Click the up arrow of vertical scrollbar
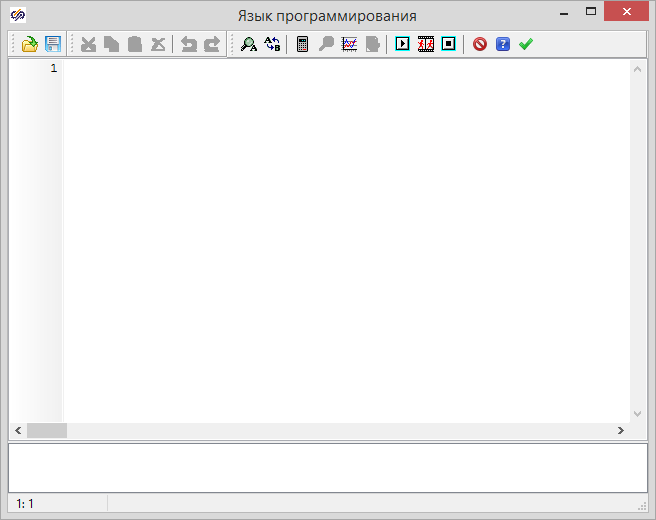 pos(637,69)
